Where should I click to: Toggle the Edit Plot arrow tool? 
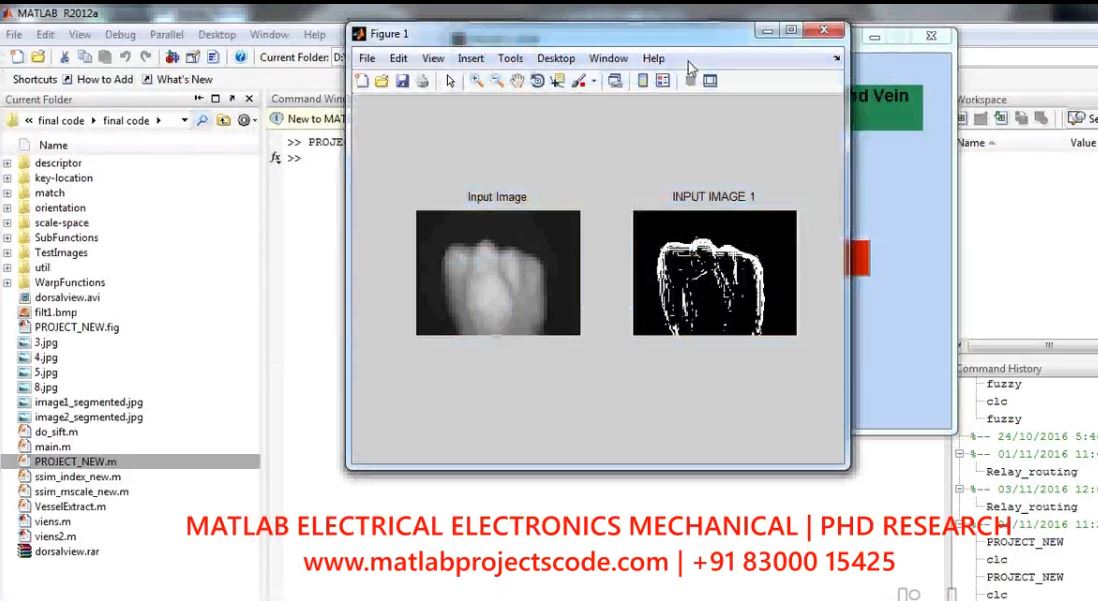pyautogui.click(x=451, y=81)
